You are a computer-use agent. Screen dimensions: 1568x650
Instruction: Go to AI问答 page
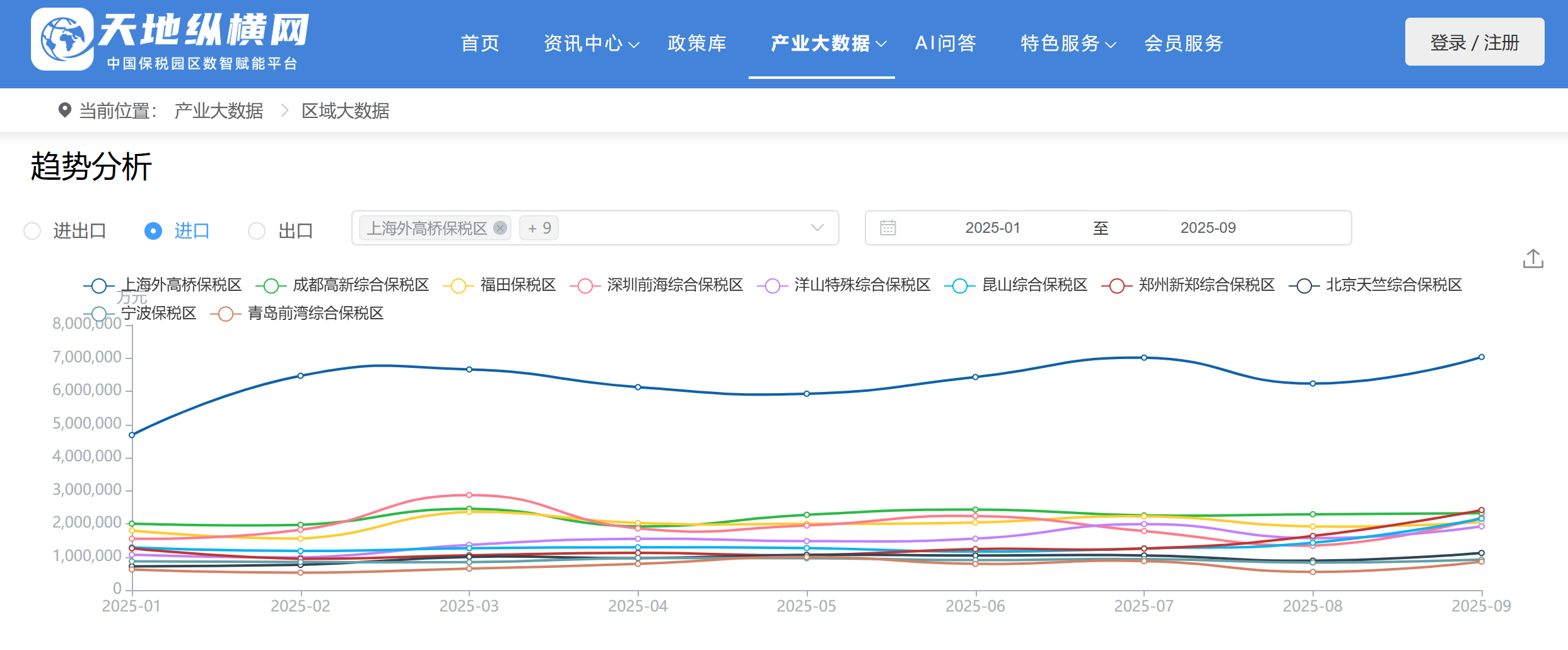click(x=945, y=44)
